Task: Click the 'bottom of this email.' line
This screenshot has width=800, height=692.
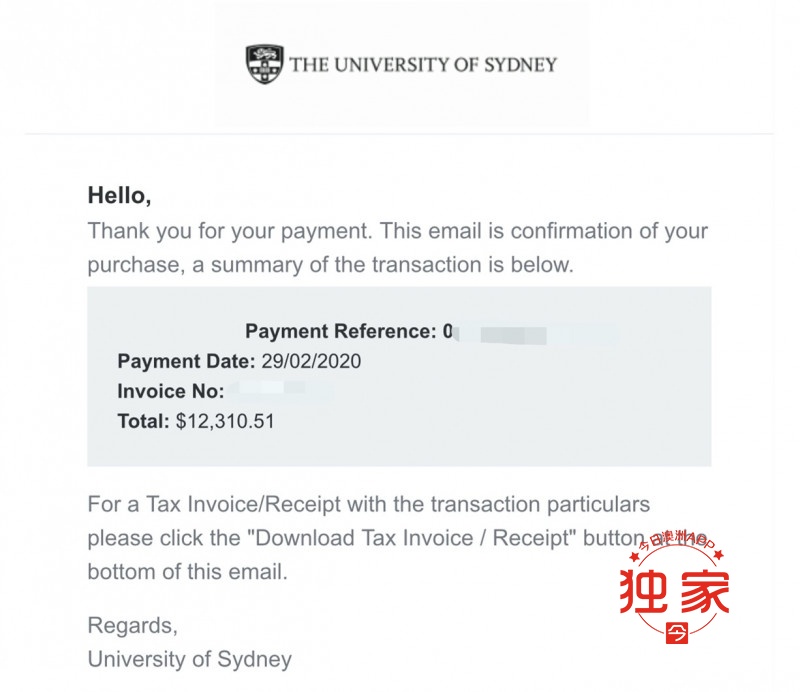Action: click(188, 572)
